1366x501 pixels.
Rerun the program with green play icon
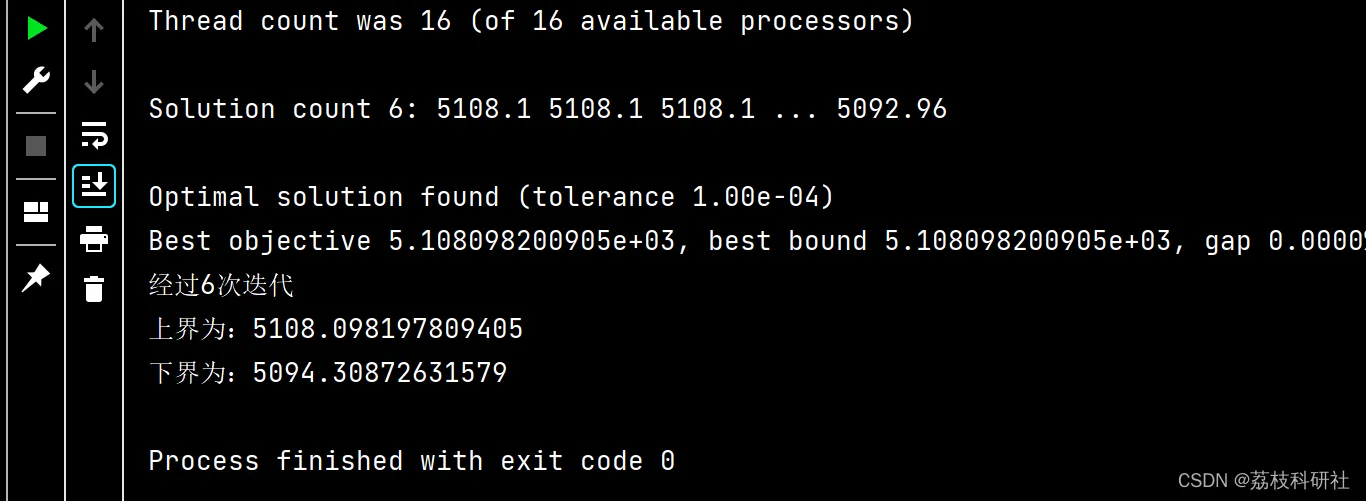coord(36,29)
